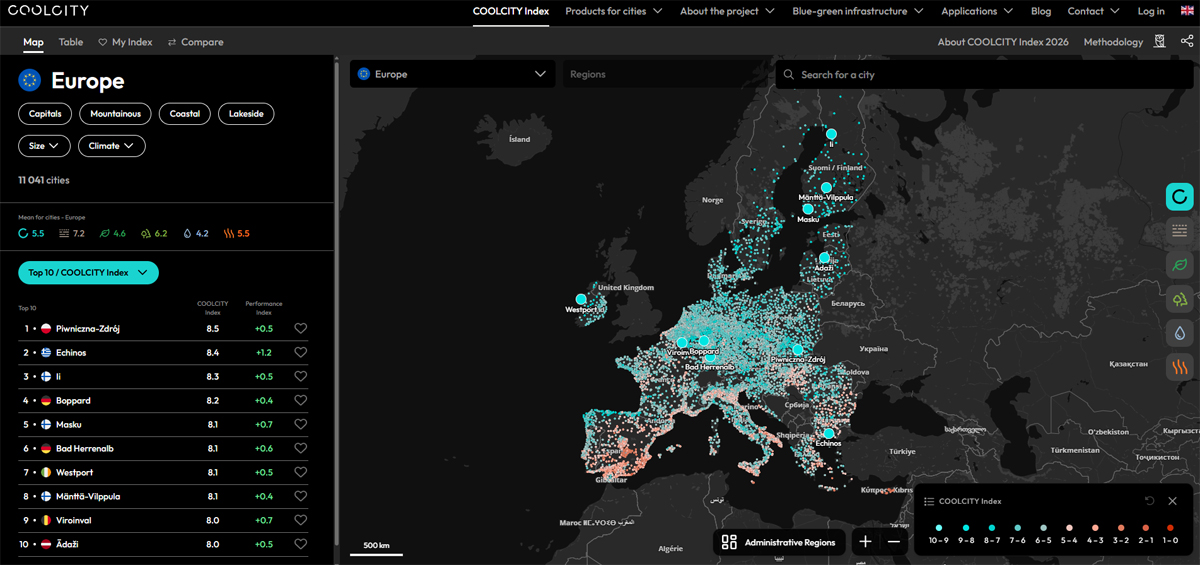Favorite Ii with heart icon
This screenshot has height=565, width=1200.
(x=300, y=377)
